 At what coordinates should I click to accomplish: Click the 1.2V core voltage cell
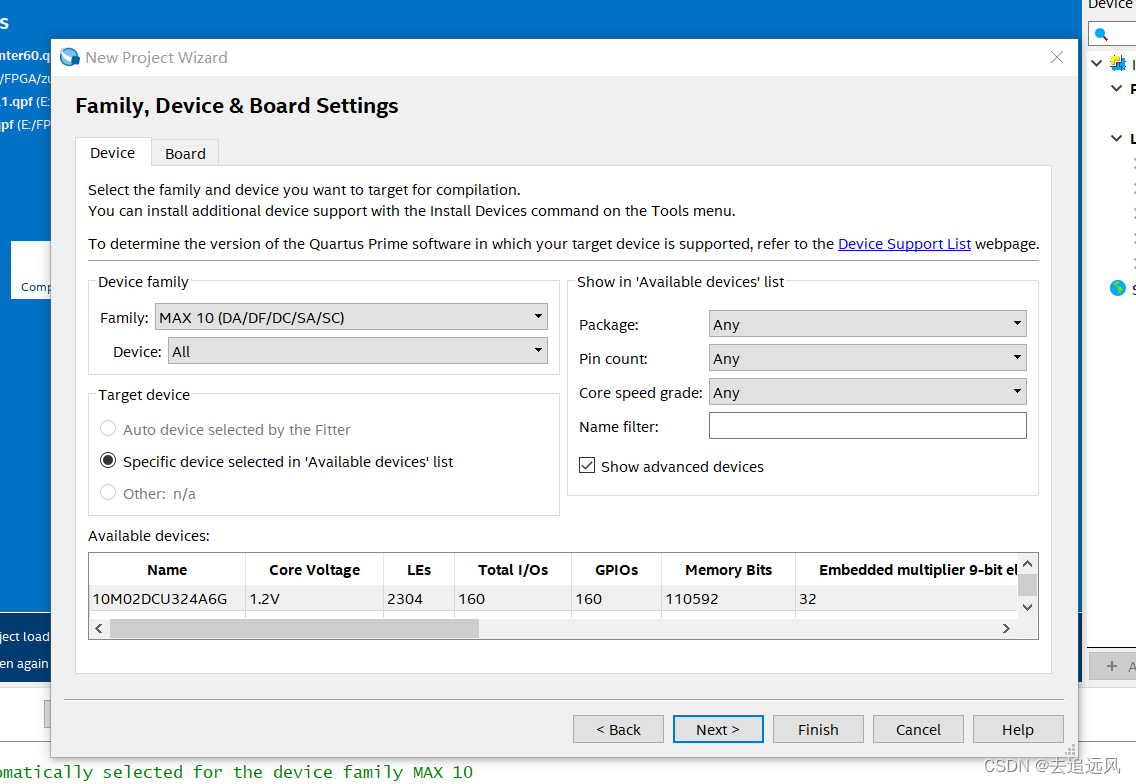coord(314,599)
